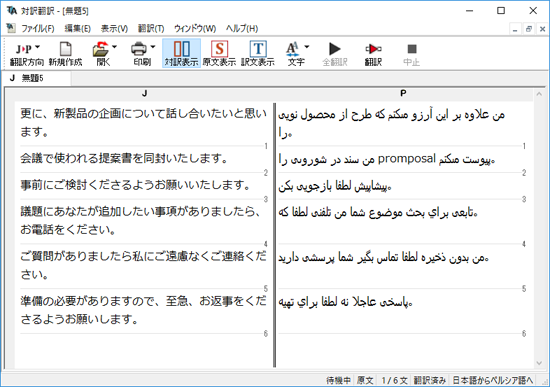
Task: Click sentence 事前にご検討くださるよう
Action: click(x=135, y=185)
